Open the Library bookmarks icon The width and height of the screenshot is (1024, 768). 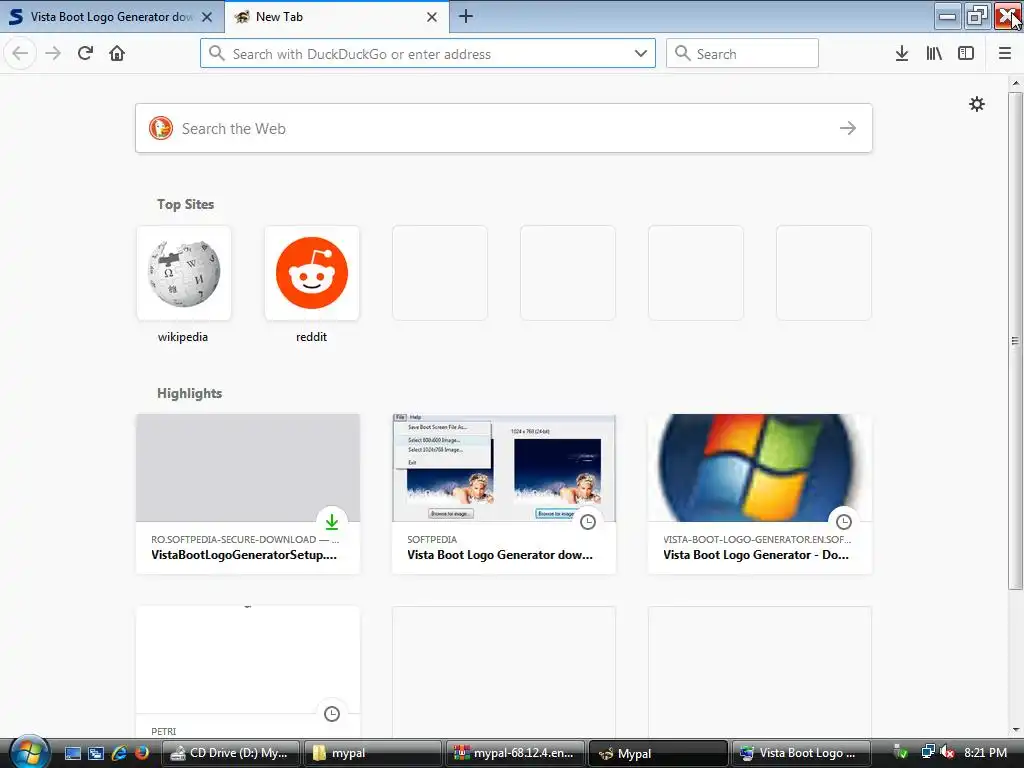coord(934,54)
